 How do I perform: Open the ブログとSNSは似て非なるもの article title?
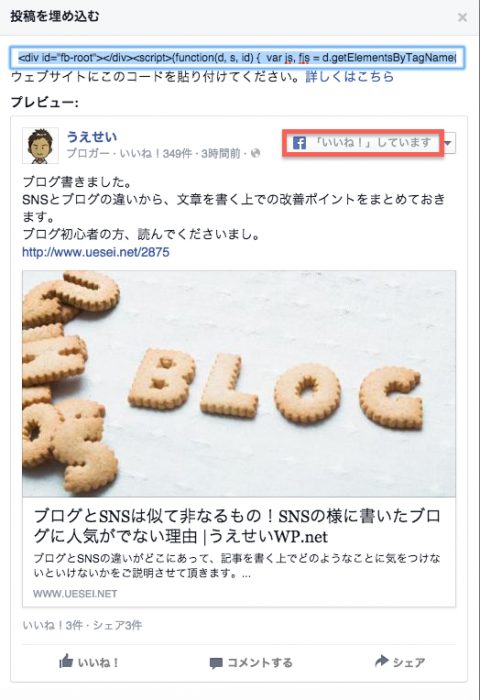238,526
